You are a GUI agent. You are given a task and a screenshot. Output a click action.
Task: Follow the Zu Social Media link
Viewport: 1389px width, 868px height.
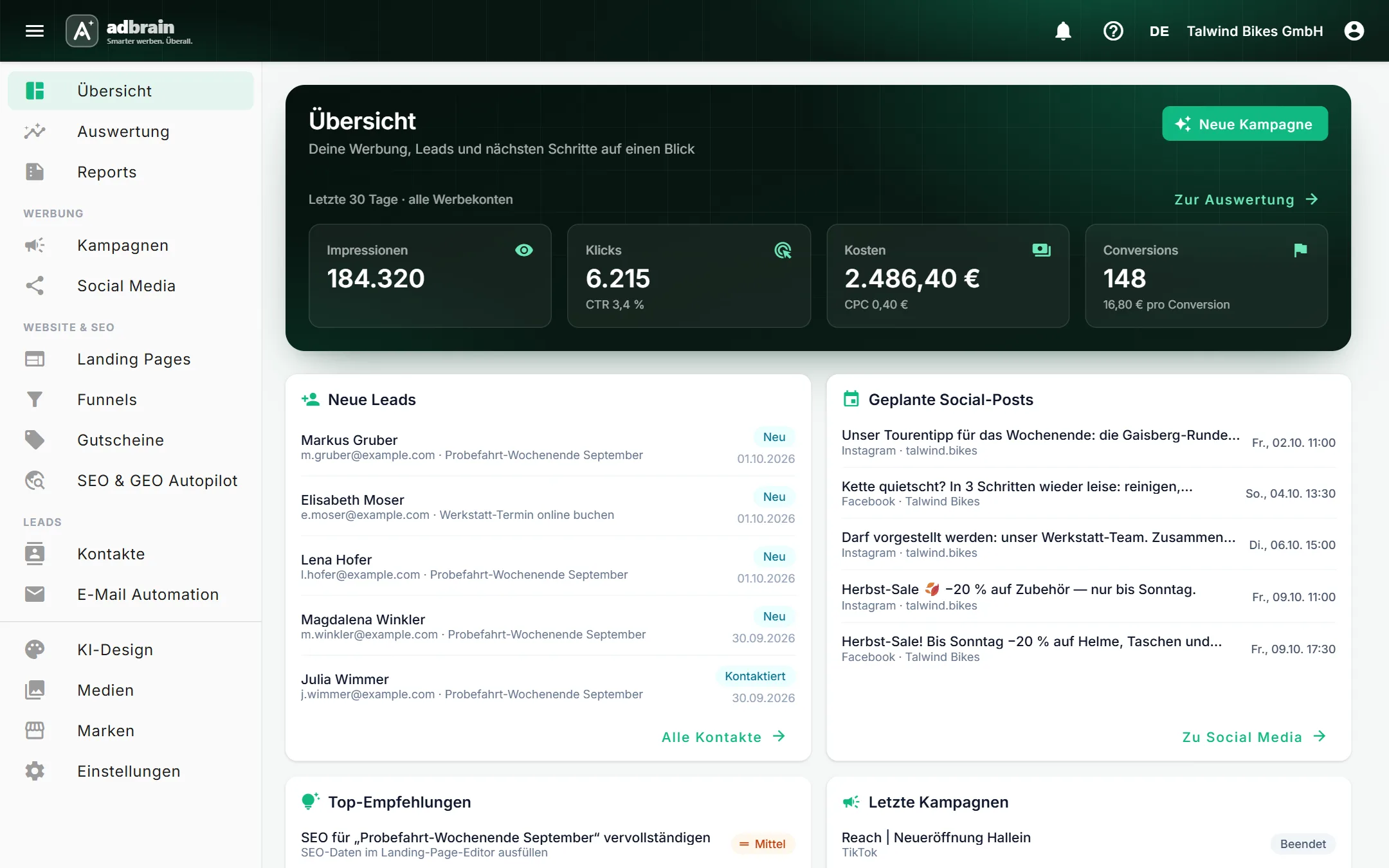tap(1254, 737)
